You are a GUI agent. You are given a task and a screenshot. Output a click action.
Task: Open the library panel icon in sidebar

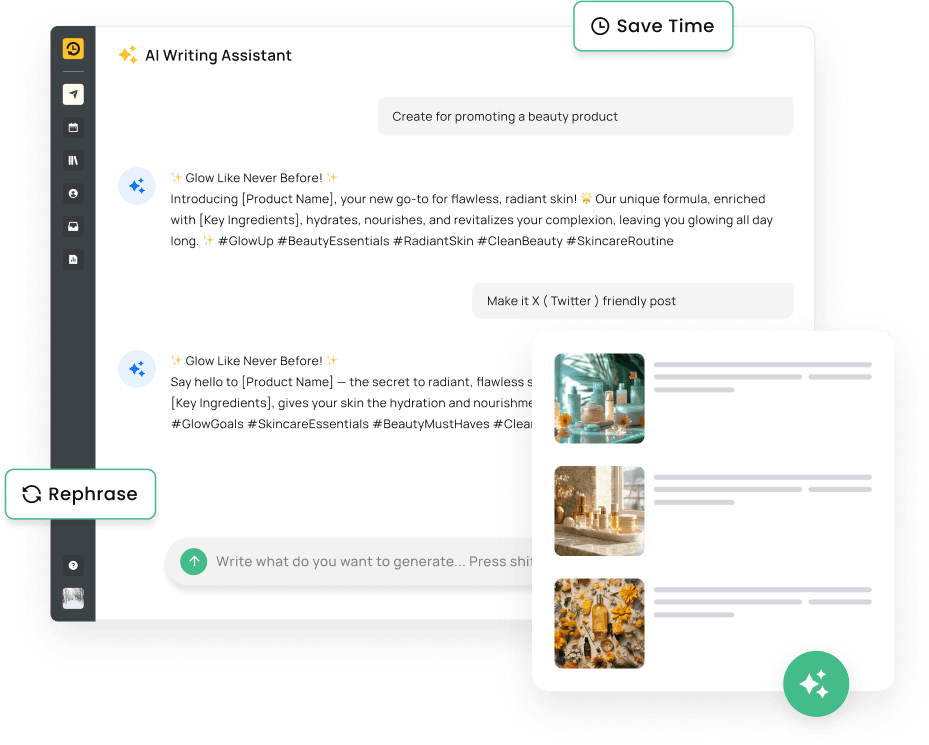tap(73, 160)
